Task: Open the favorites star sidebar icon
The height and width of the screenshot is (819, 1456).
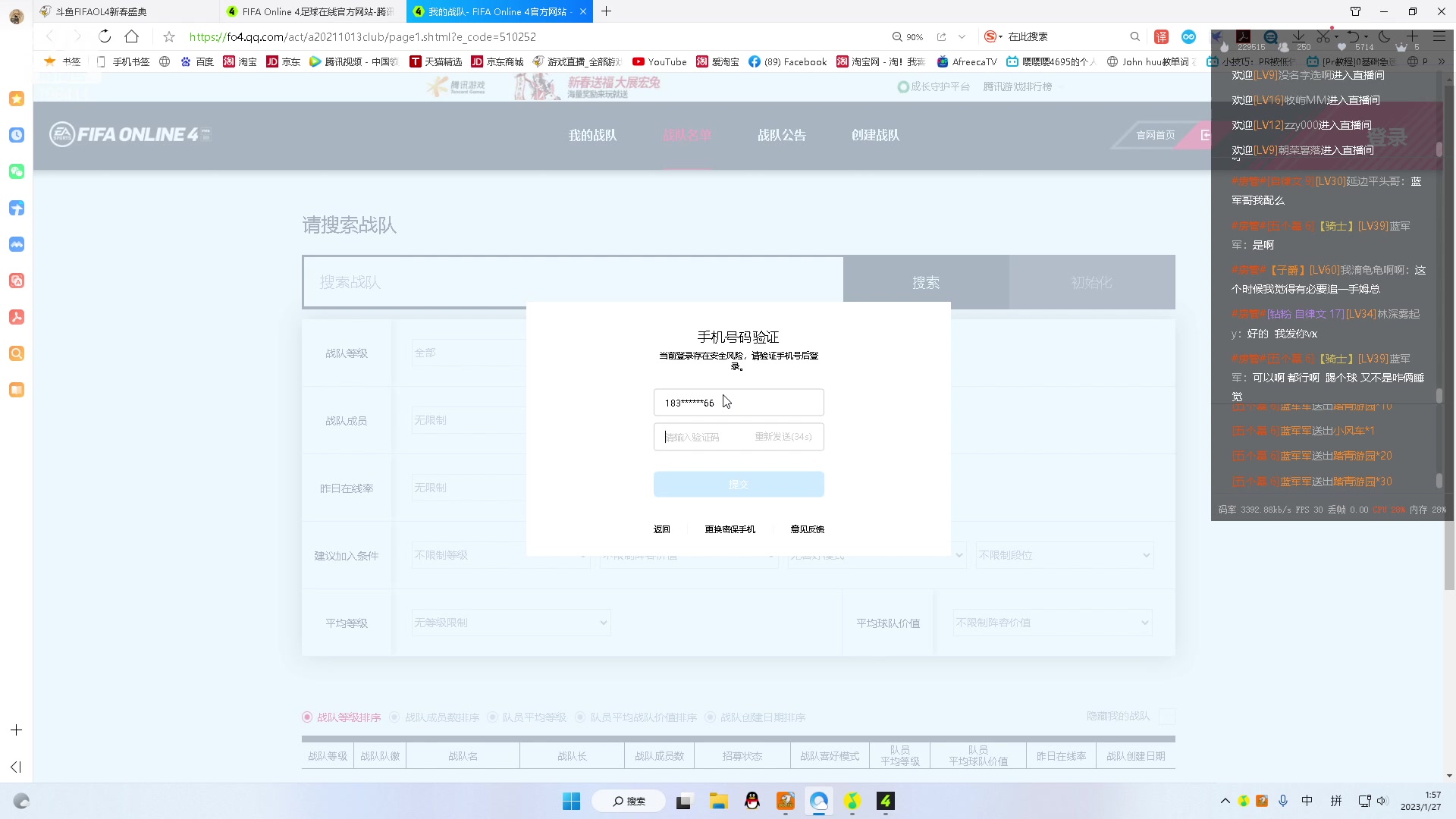Action: click(x=17, y=99)
